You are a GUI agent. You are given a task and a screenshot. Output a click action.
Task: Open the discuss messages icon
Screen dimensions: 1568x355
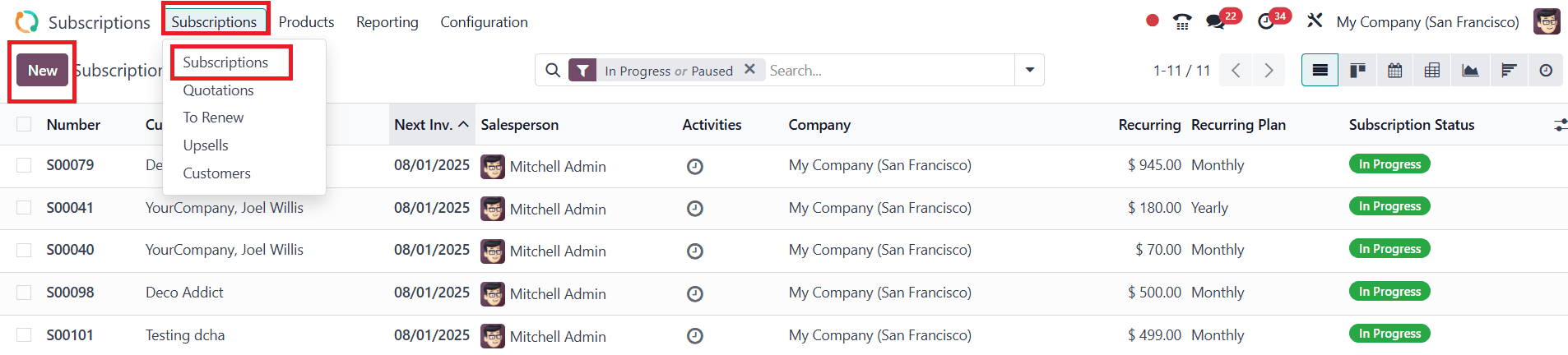[x=1216, y=22]
